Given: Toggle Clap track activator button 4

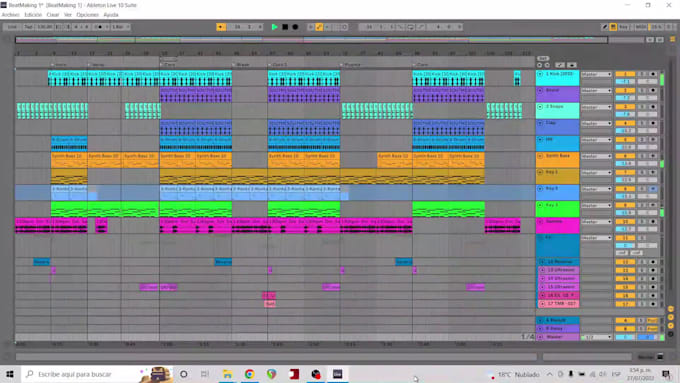Looking at the screenshot, I should pos(625,123).
